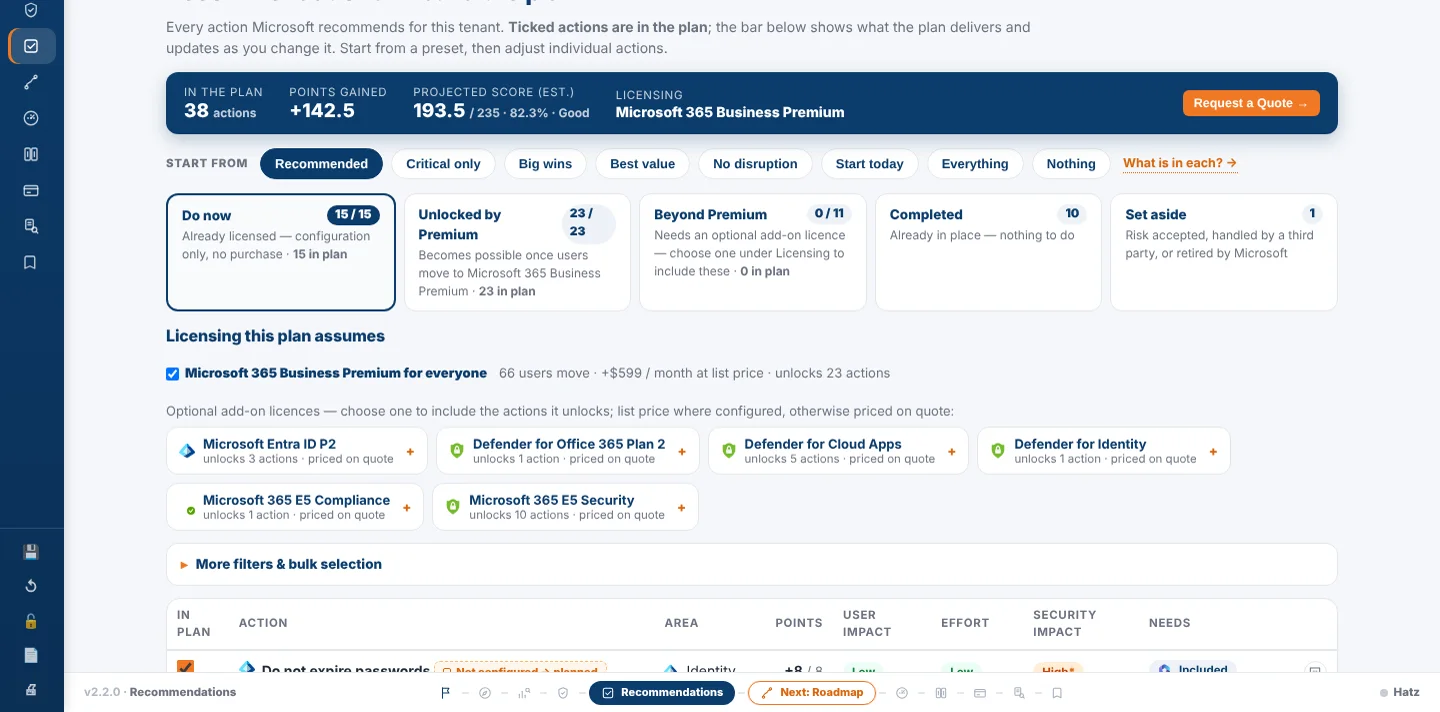Select the Everything preset
This screenshot has width=1440, height=712.
pyautogui.click(x=975, y=164)
